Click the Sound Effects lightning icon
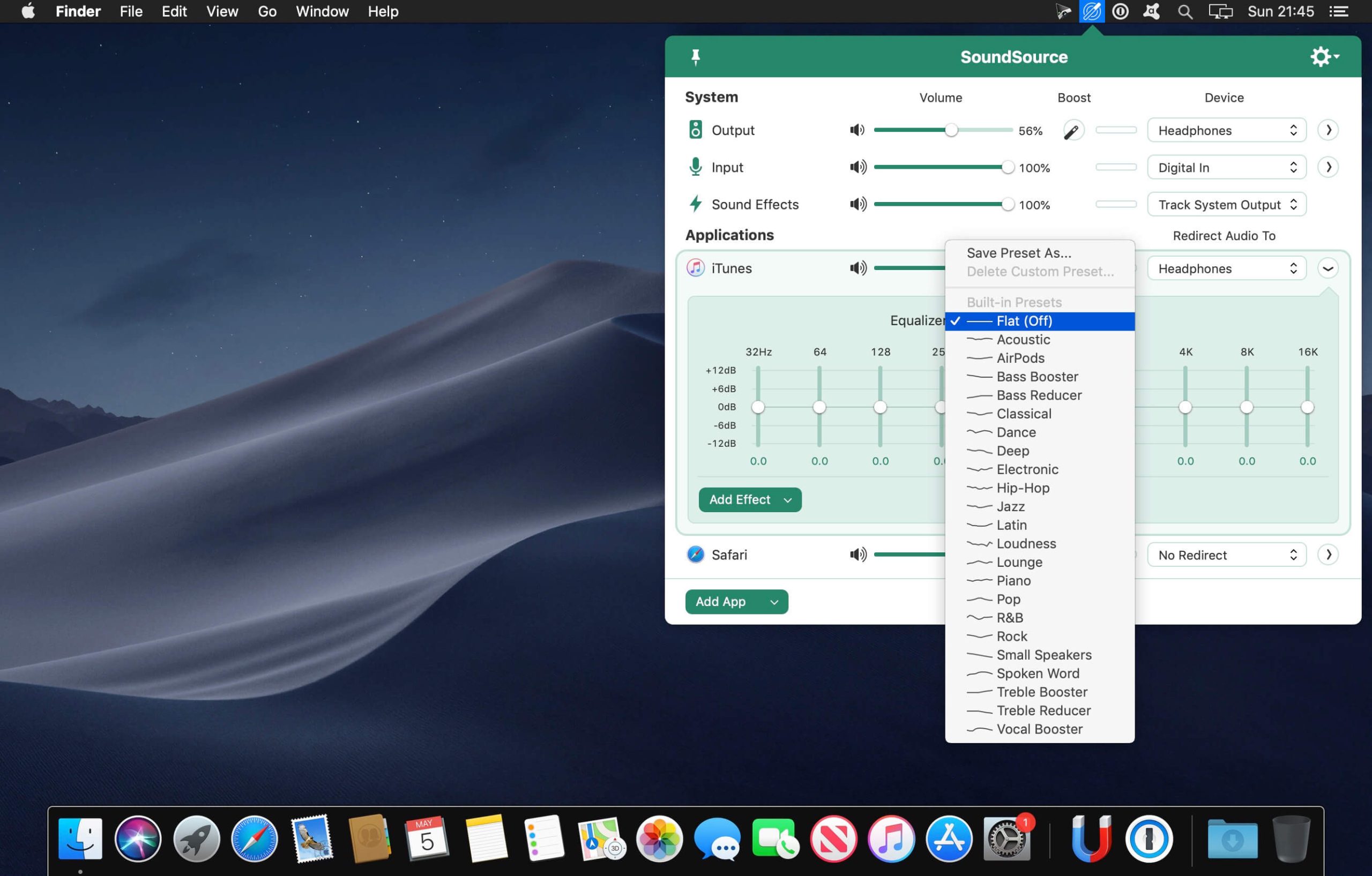 point(695,204)
